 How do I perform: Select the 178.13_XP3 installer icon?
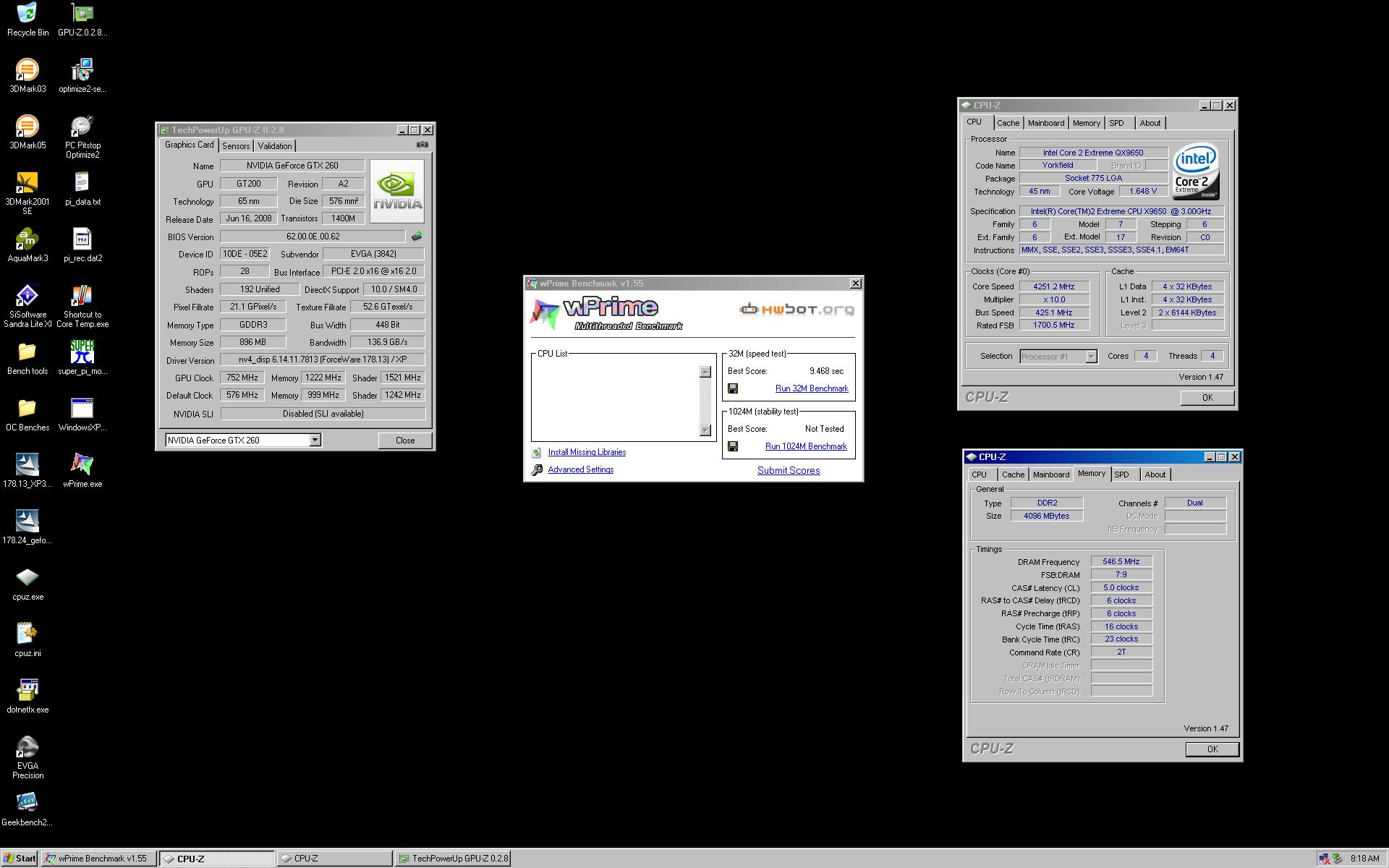(x=27, y=471)
